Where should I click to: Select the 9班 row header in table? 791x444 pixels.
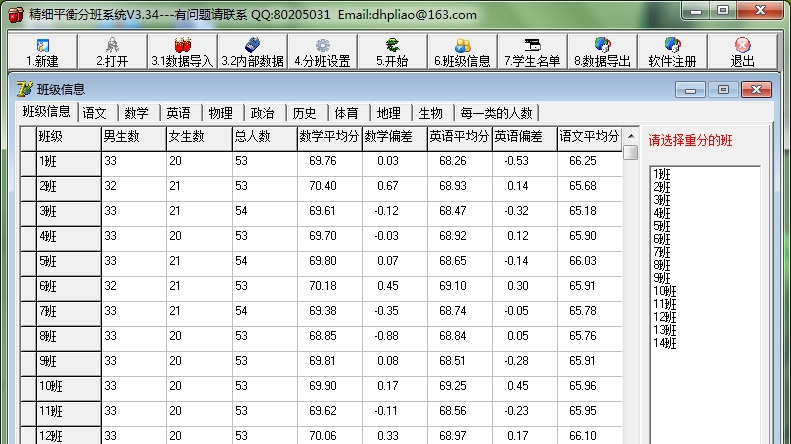(69, 364)
